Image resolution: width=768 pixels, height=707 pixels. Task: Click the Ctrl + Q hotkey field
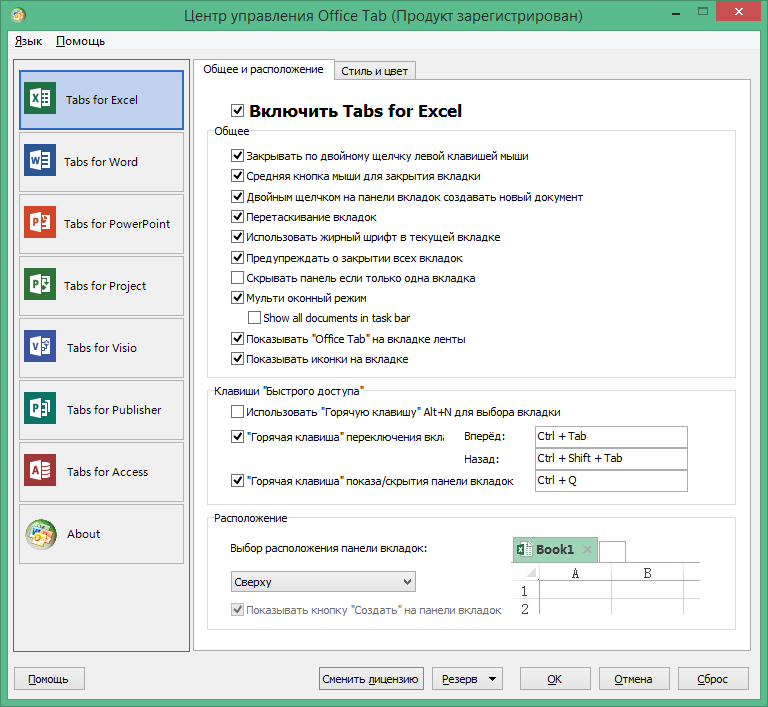pyautogui.click(x=610, y=481)
